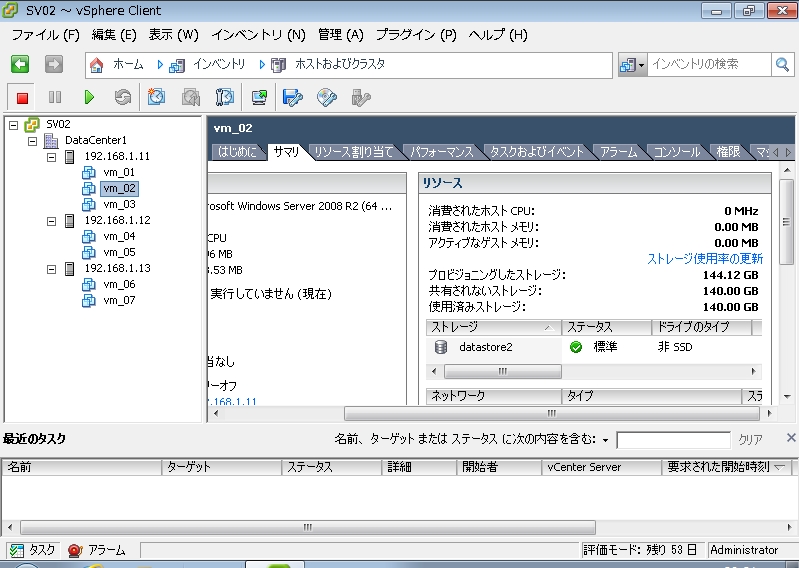
Task: Sort by 要求された開始時刻 column
Action: 726,467
